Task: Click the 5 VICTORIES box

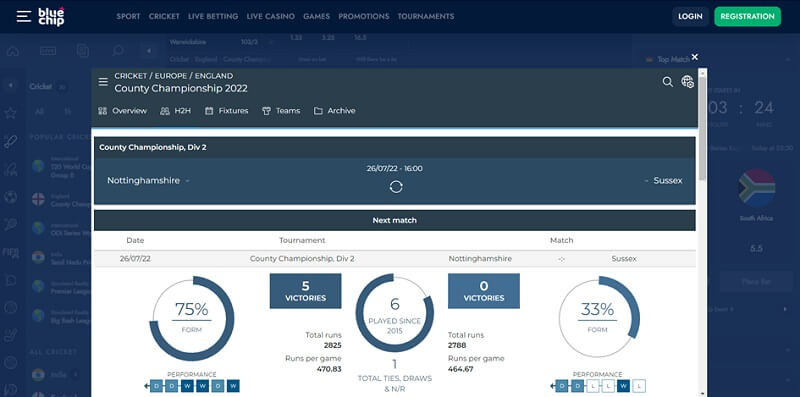Action: 305,291
